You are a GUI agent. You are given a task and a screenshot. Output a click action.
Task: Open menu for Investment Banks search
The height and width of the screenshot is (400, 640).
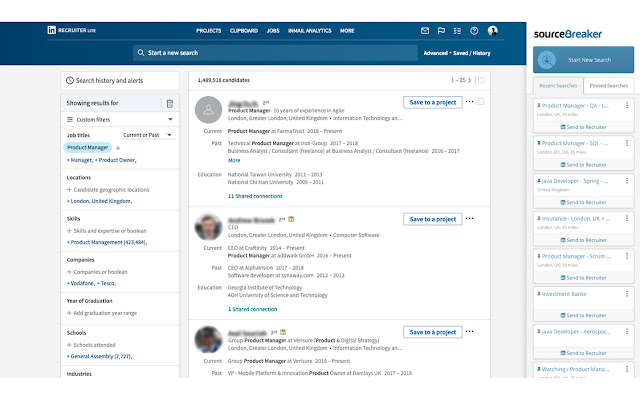coord(627,294)
